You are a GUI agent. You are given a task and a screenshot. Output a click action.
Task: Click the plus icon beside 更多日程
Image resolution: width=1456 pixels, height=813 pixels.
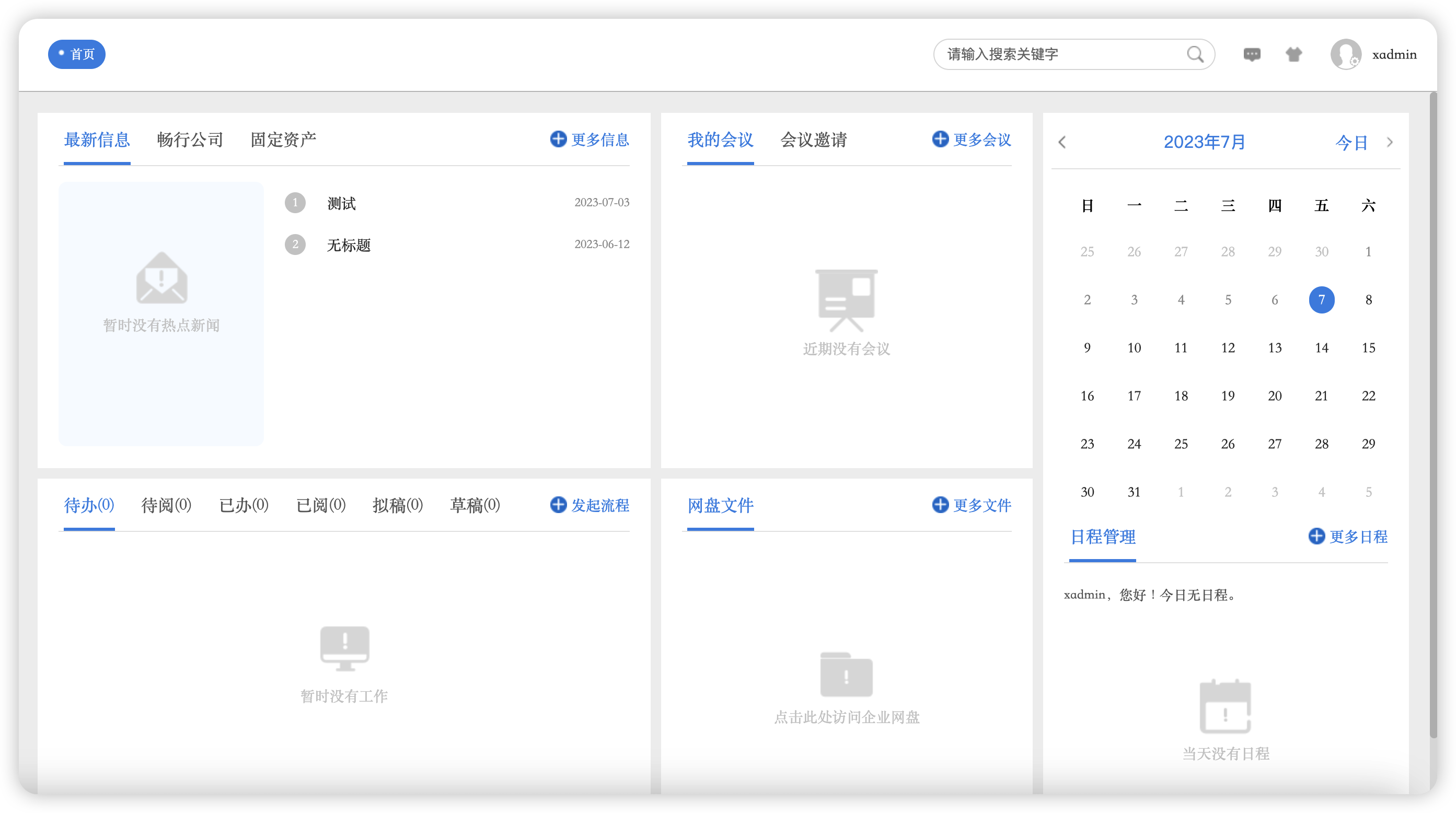tap(1316, 536)
